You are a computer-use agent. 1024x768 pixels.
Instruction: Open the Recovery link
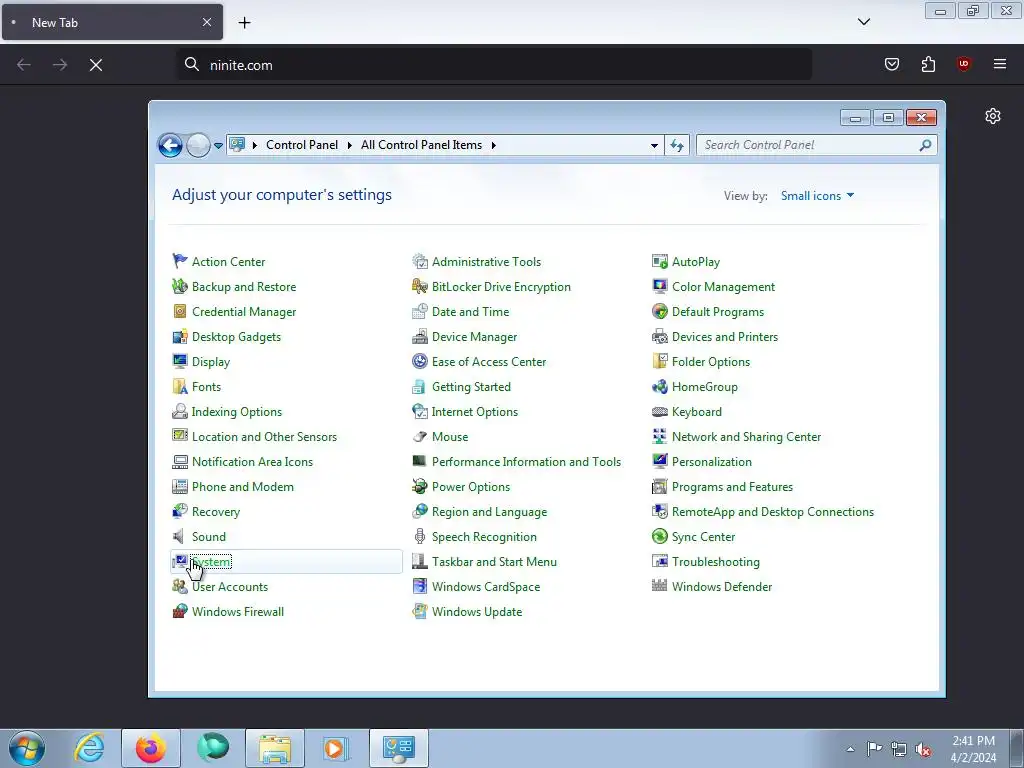point(216,511)
